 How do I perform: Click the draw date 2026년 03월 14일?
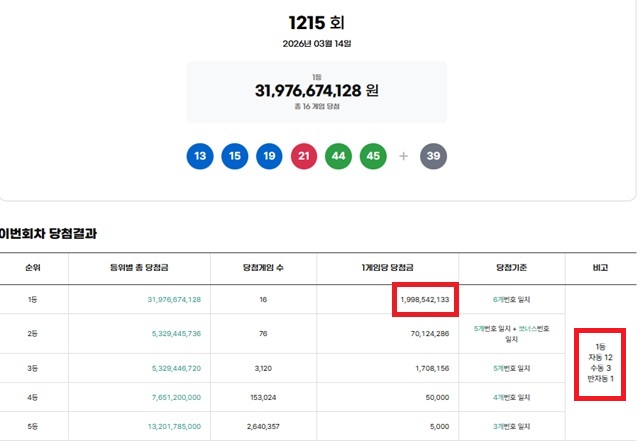(316, 44)
